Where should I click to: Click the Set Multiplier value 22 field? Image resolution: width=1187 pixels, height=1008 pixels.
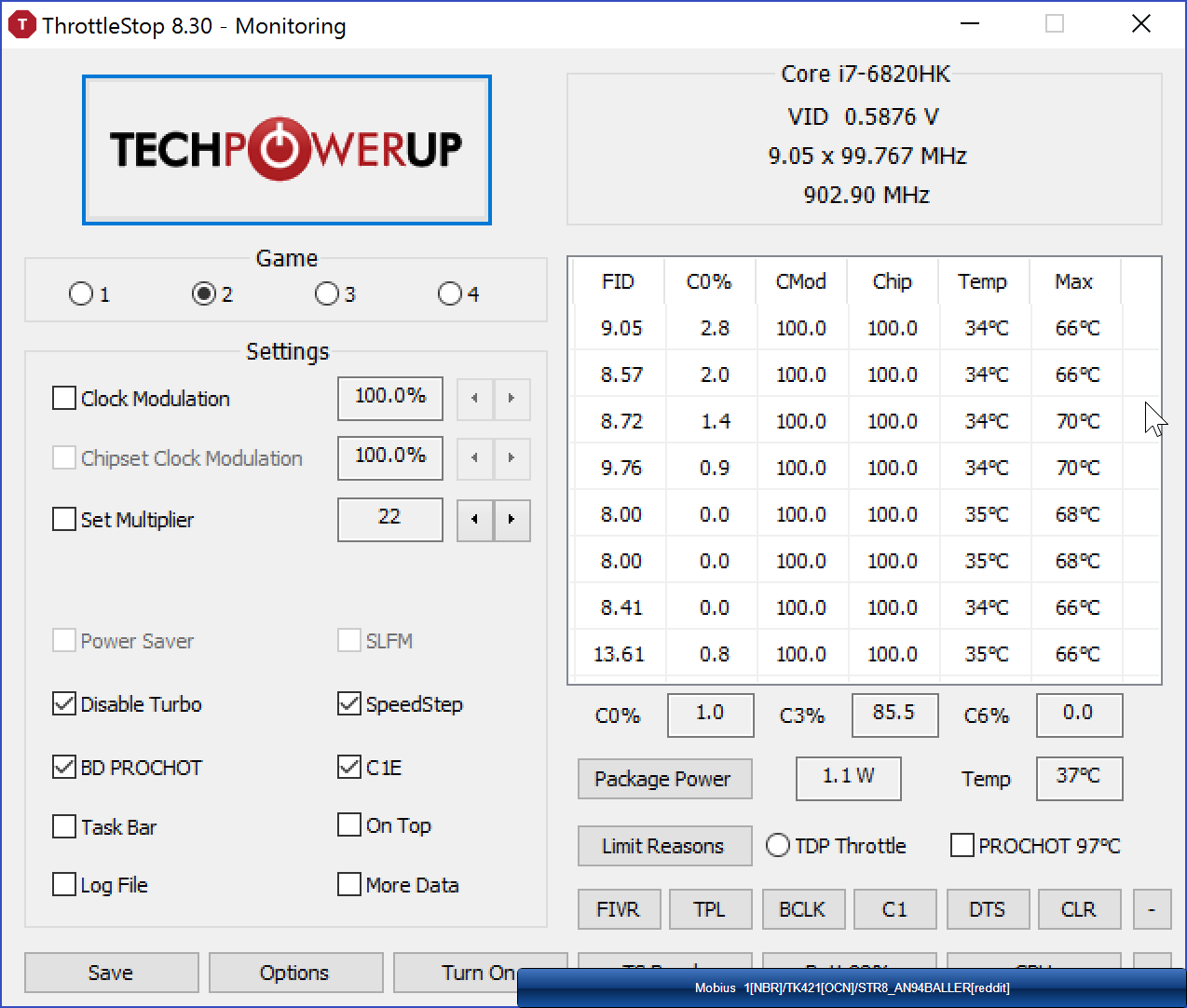click(390, 520)
